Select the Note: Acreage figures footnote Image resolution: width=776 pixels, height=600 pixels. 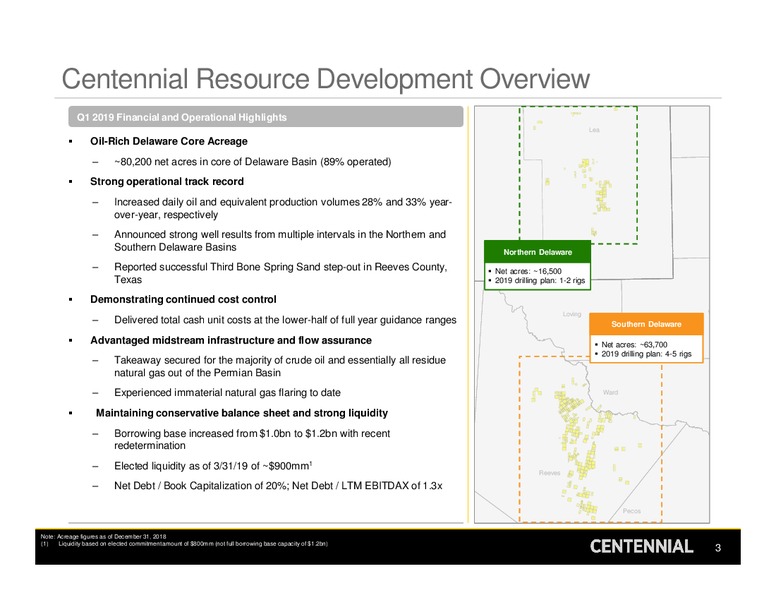point(103,536)
